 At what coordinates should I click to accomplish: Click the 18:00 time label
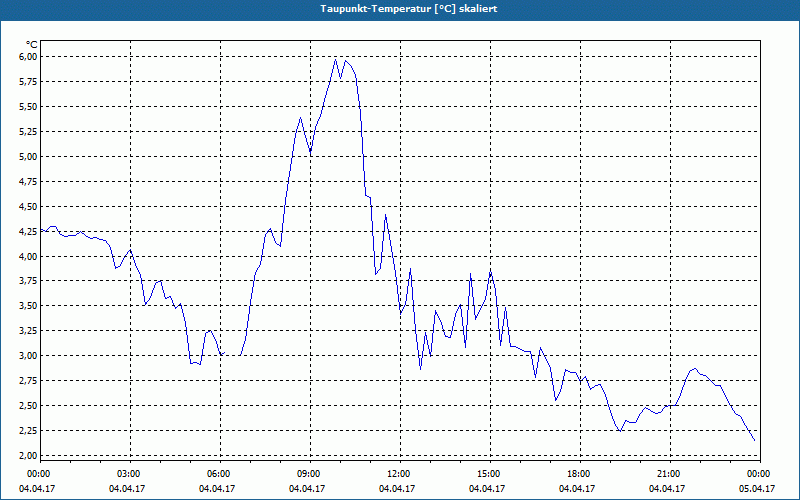[579, 474]
